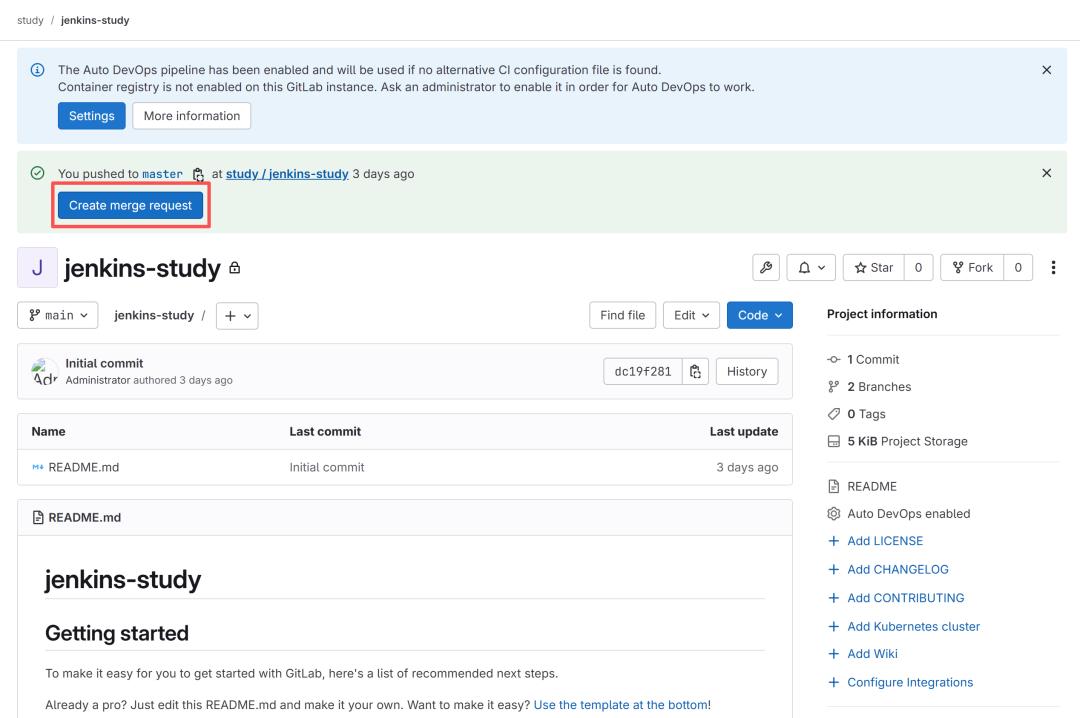Click the 5 KiB Project Storage icon
The image size is (1080, 718).
[832, 440]
